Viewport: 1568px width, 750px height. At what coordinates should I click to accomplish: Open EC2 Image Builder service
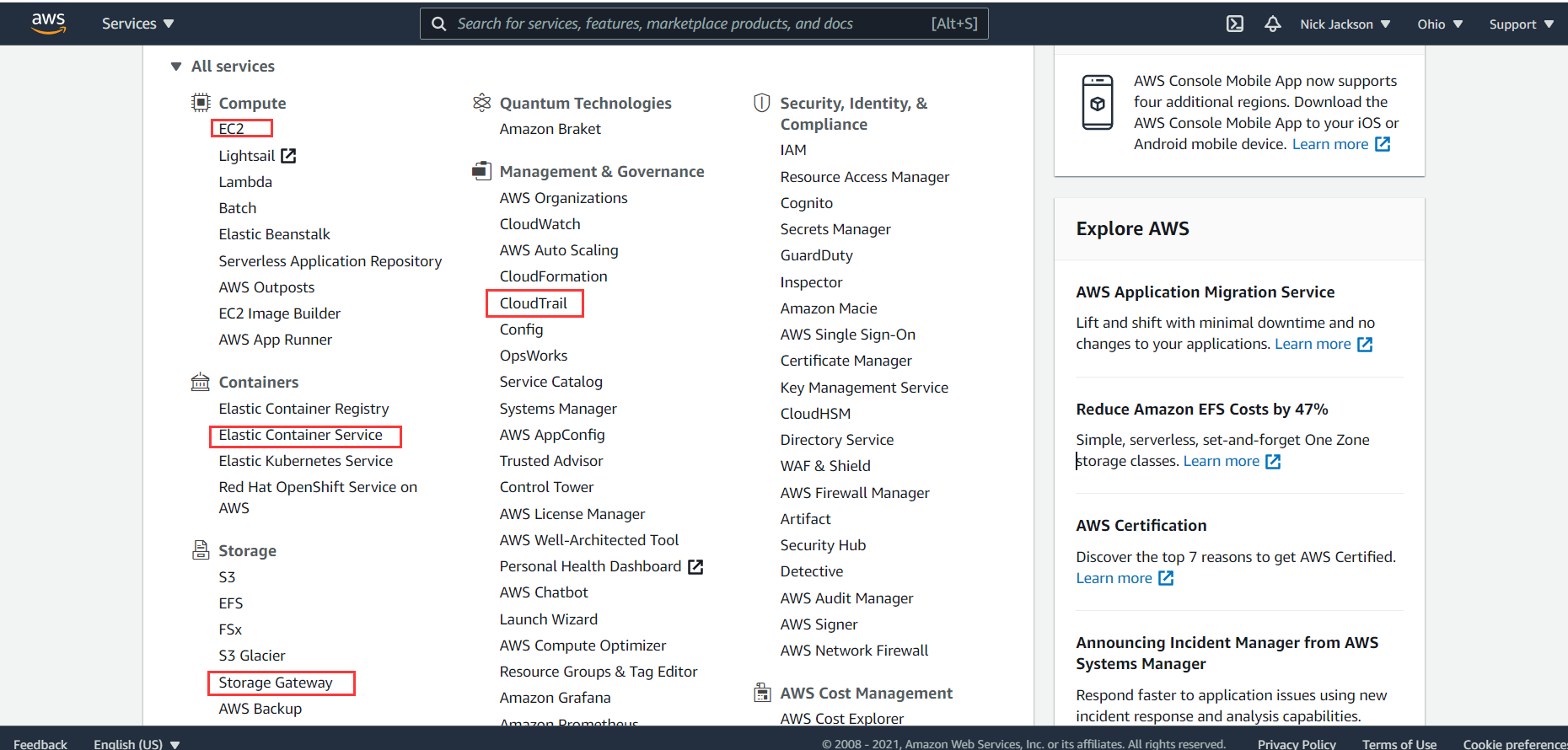(x=280, y=313)
